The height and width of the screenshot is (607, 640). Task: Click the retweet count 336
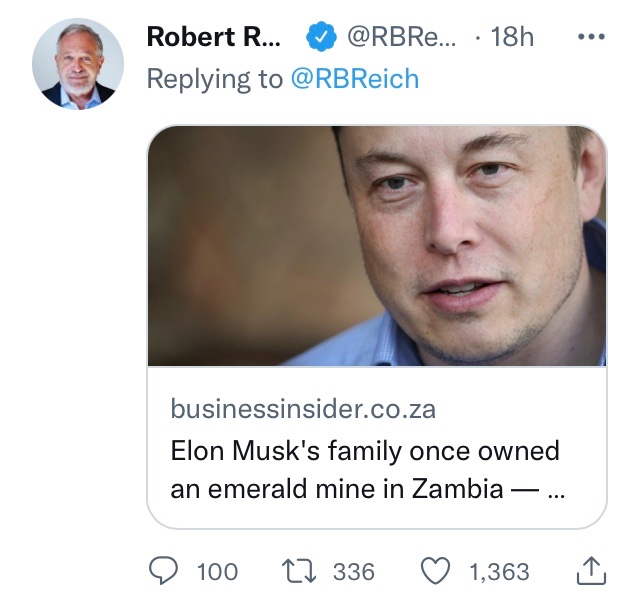coord(353,571)
